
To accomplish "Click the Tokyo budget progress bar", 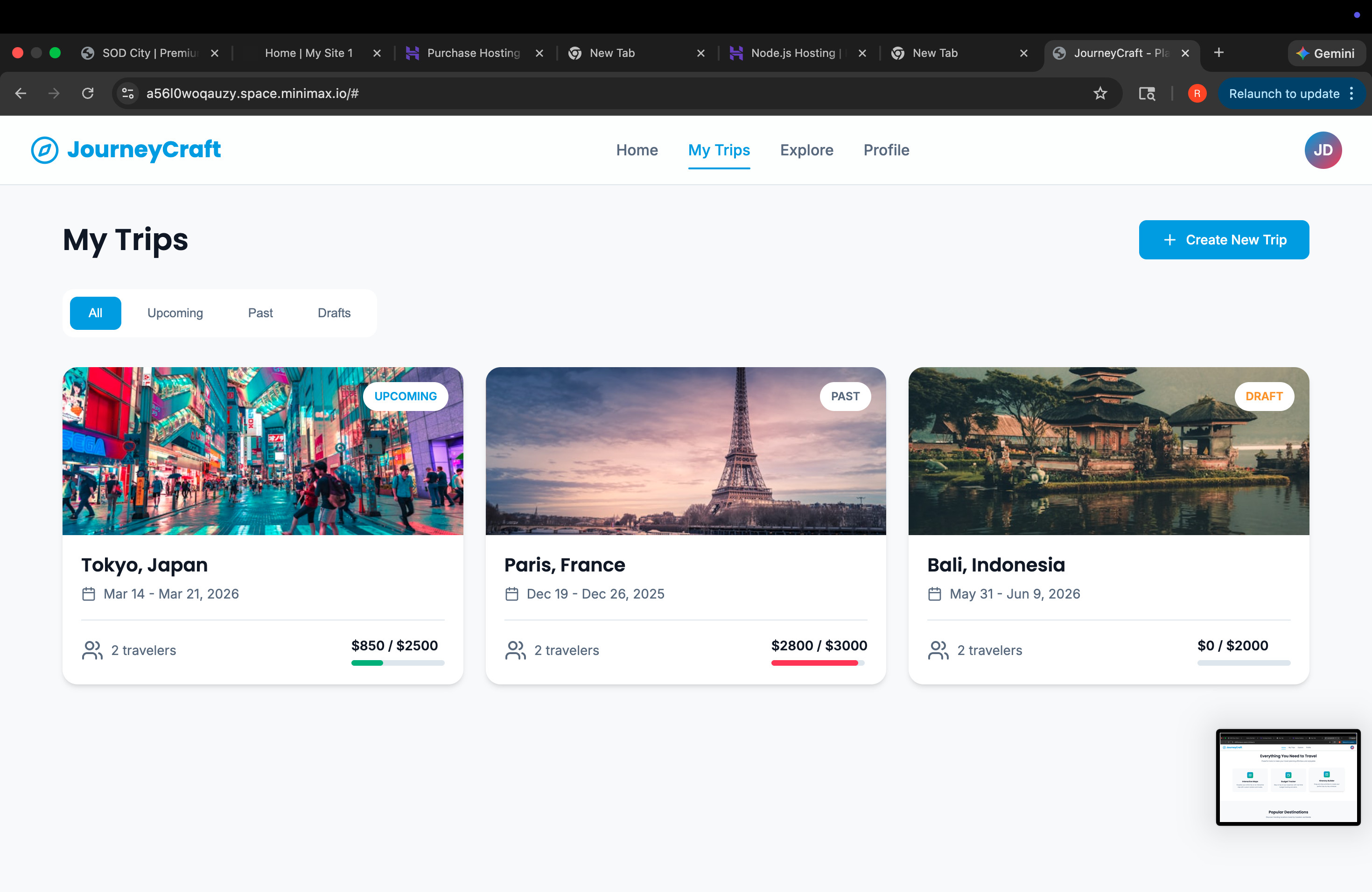I will point(398,662).
